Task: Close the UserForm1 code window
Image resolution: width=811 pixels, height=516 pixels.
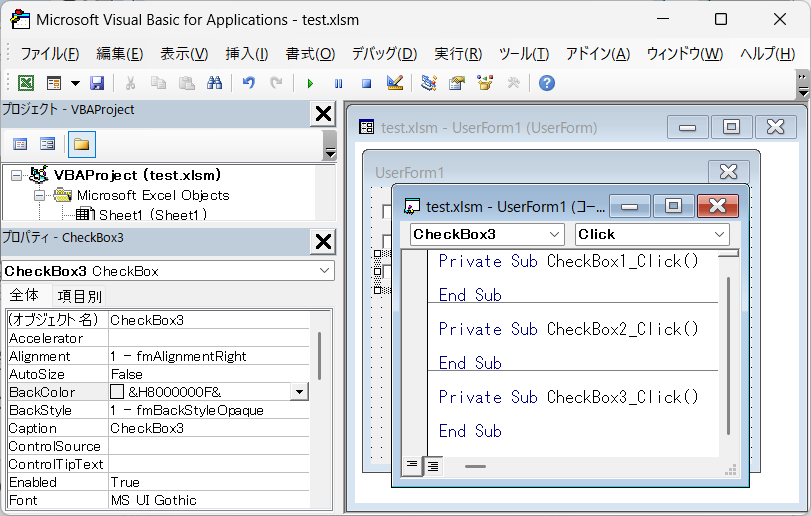Action: (x=718, y=206)
